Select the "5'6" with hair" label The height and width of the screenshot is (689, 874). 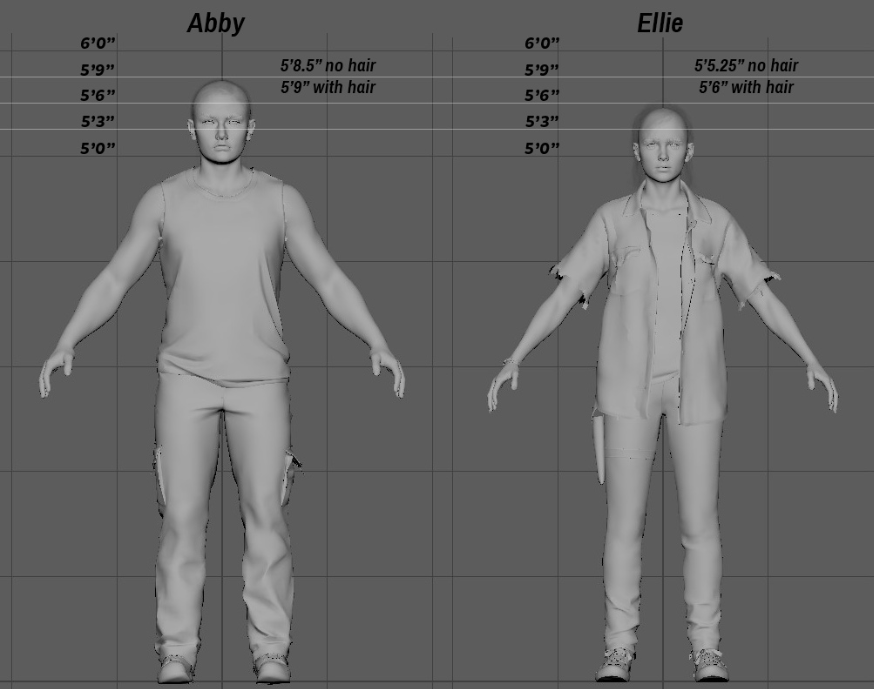(x=746, y=87)
